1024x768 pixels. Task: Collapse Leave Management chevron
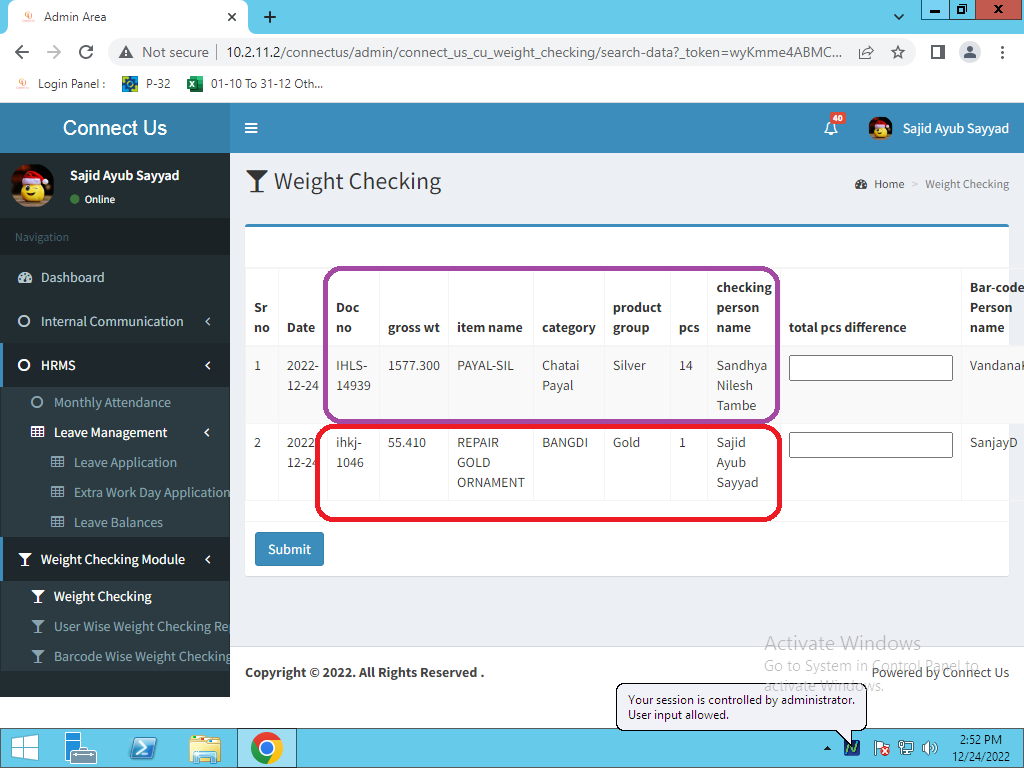[207, 432]
